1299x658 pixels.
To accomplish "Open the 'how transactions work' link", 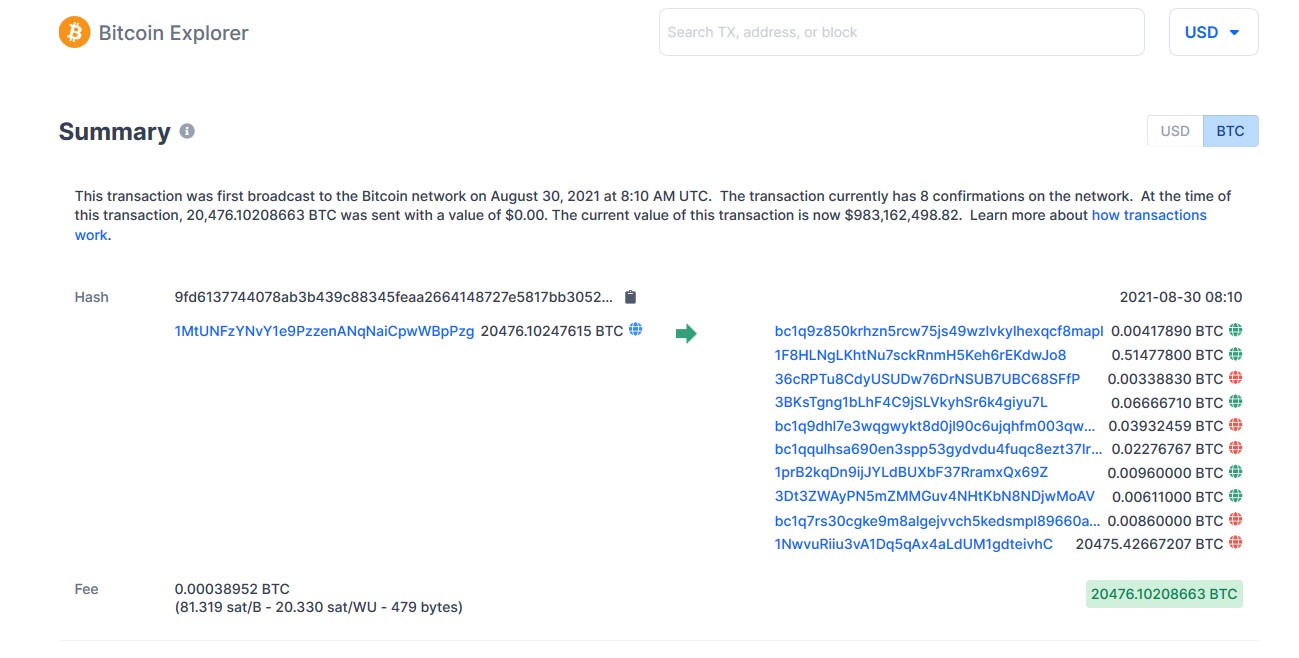I will [1148, 215].
